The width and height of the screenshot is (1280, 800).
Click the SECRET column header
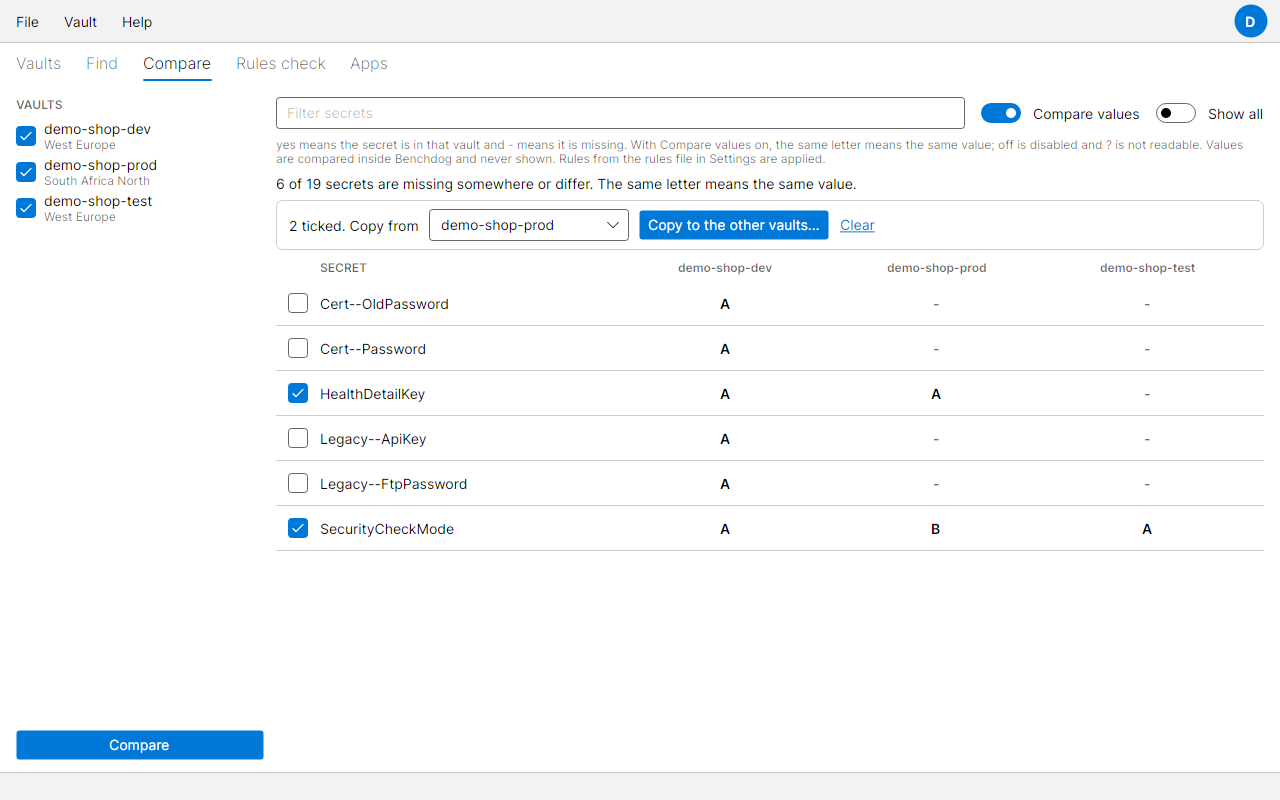343,268
